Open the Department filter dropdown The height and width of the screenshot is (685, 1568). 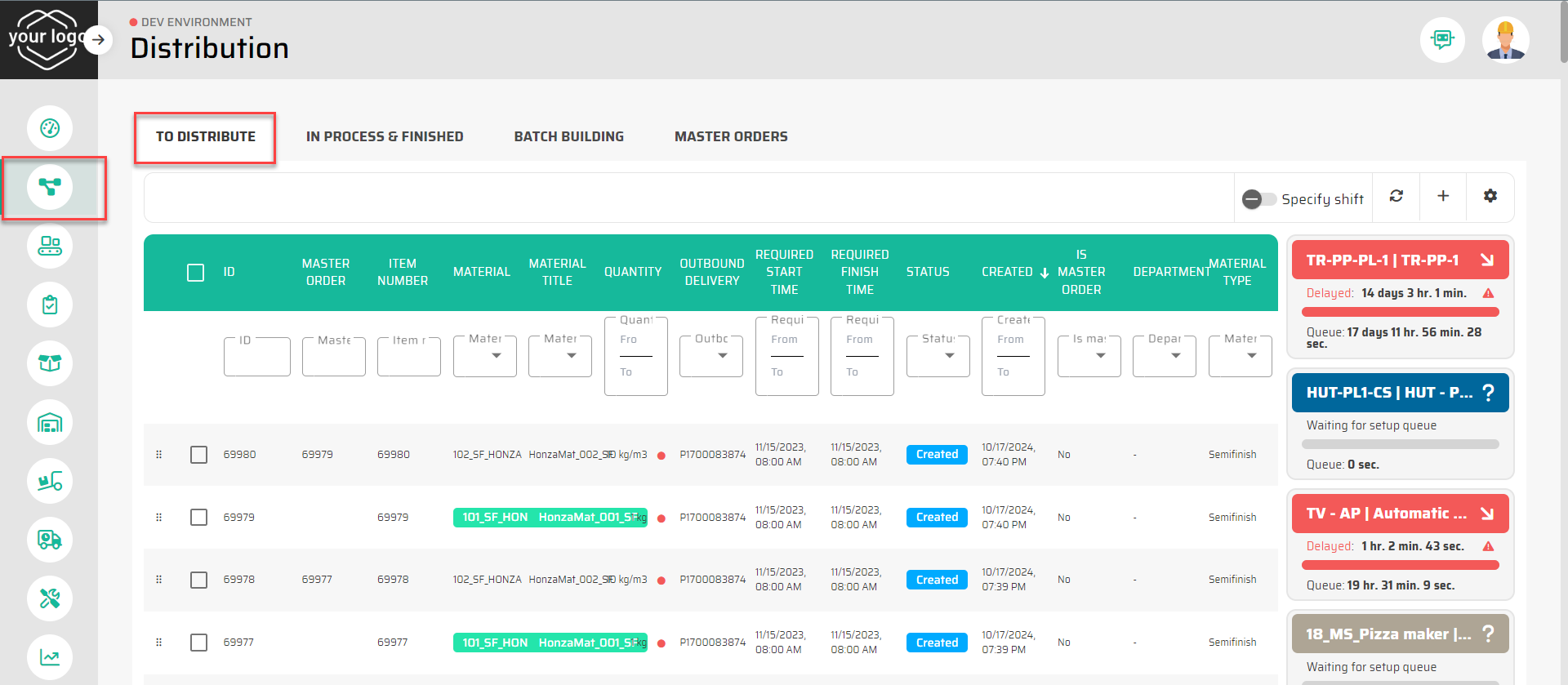(x=1165, y=356)
